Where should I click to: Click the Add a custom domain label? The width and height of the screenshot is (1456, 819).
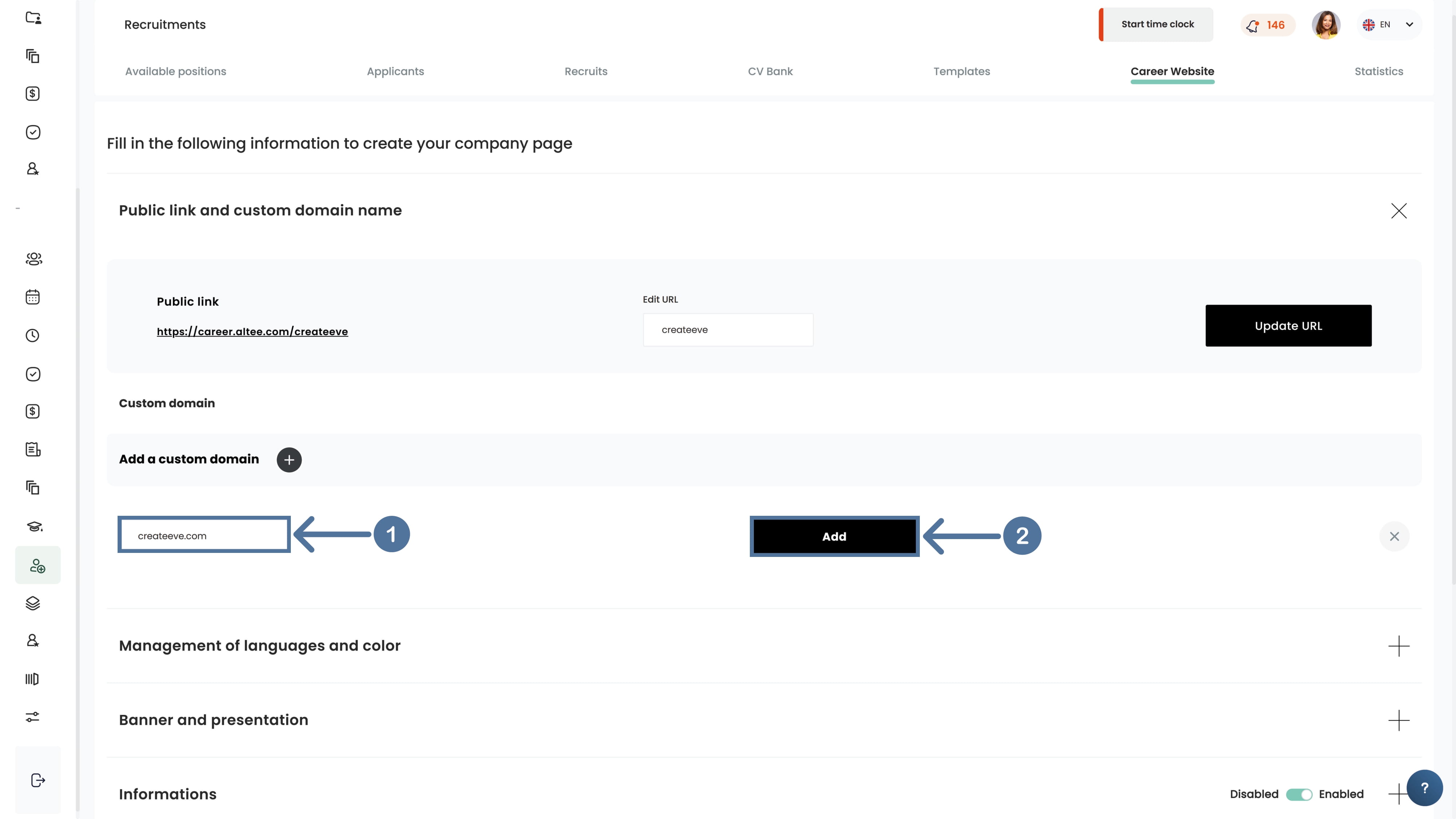[189, 459]
